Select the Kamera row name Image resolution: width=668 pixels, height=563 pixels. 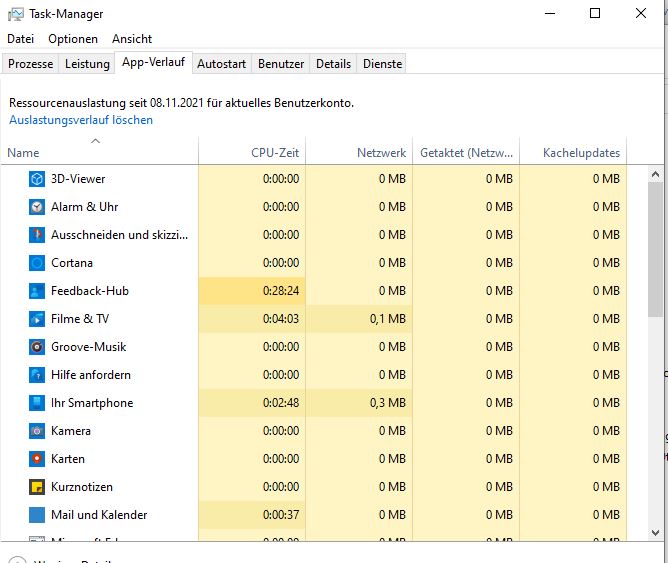(x=71, y=431)
